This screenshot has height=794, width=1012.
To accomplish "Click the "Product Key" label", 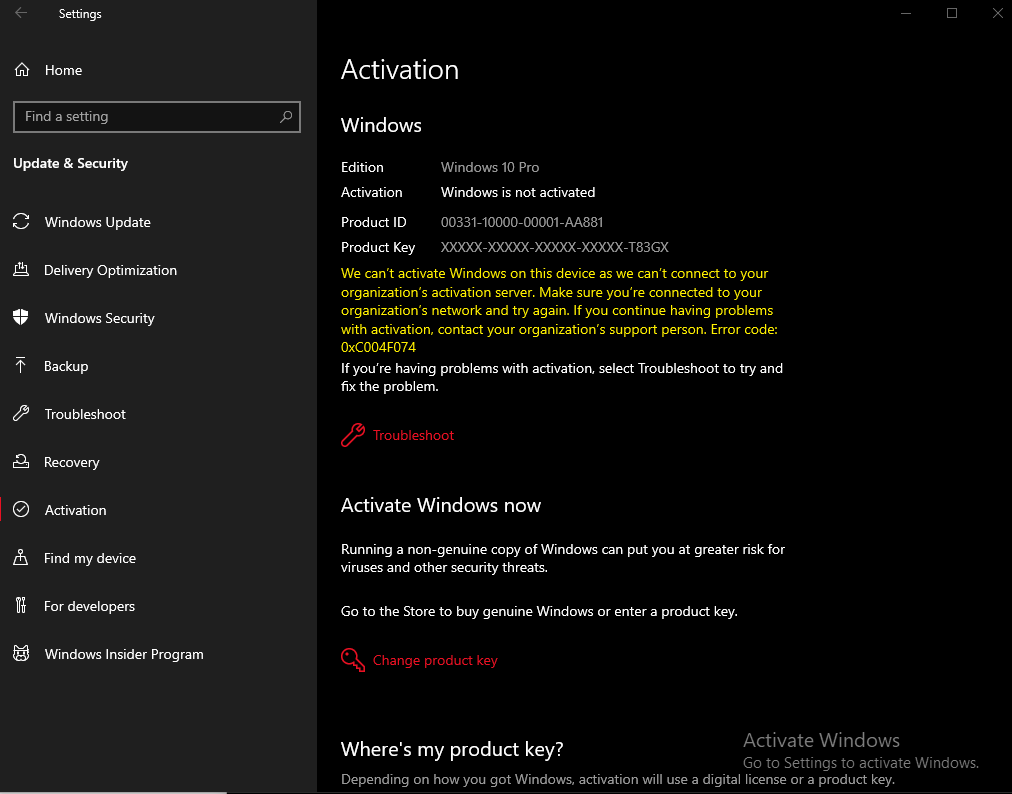I will click(x=378, y=247).
